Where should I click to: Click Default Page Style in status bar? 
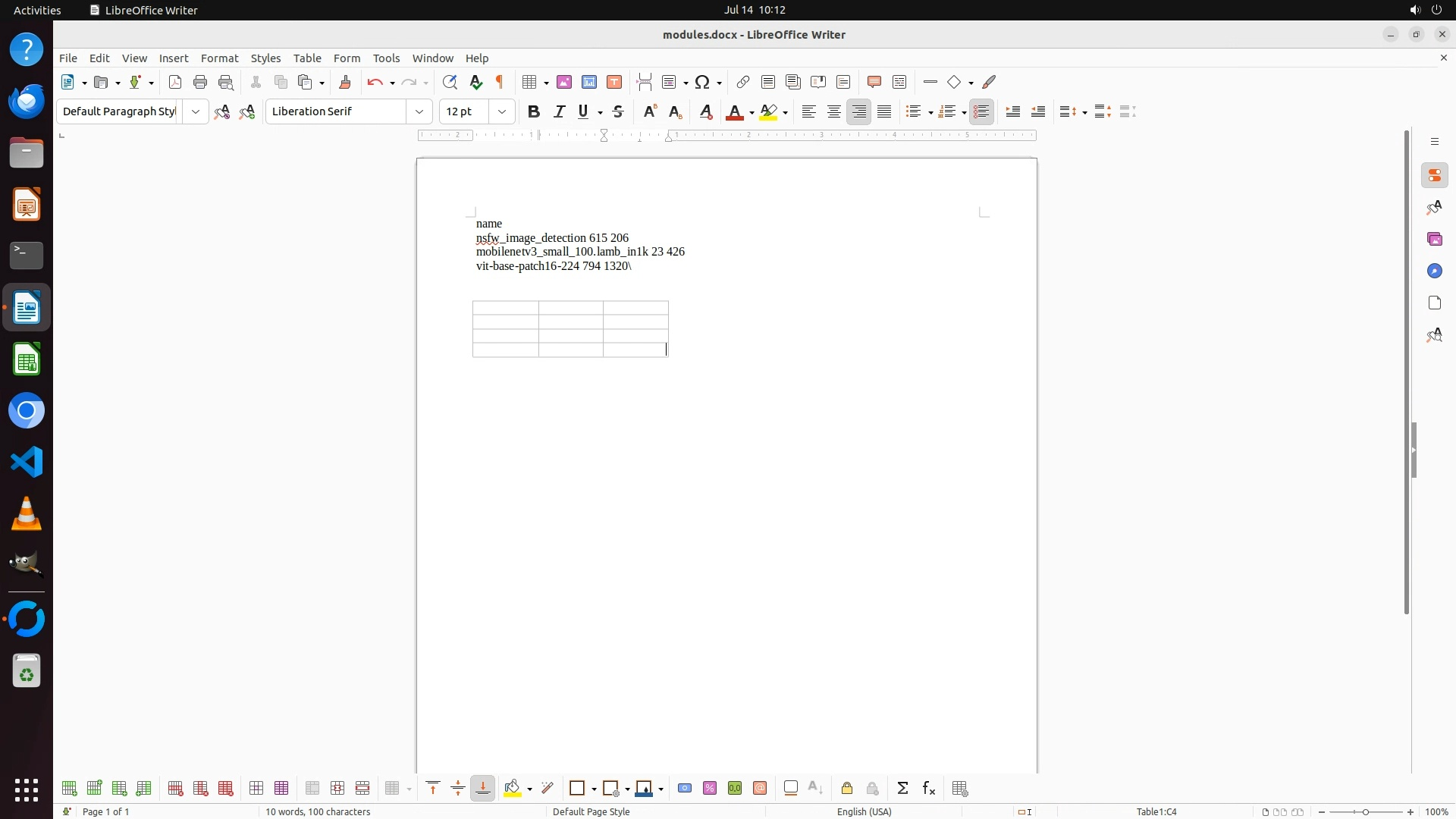coord(591,811)
